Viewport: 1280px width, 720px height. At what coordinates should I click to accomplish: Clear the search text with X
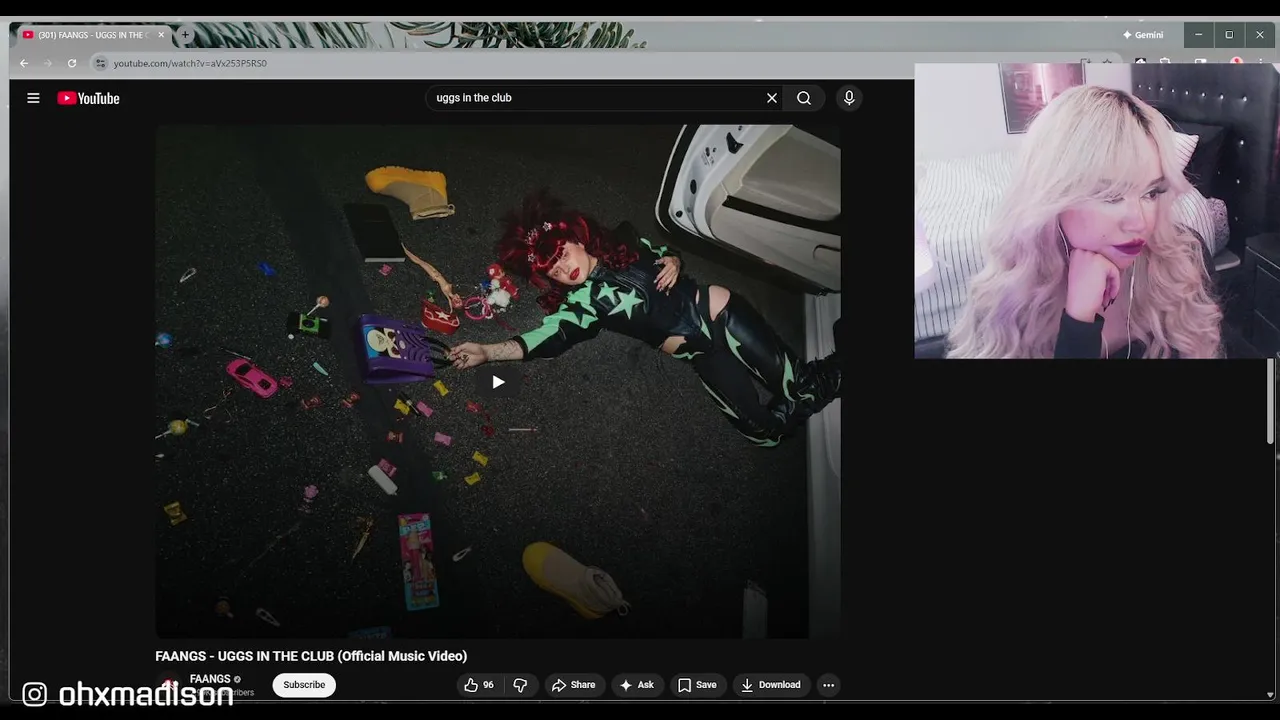pyautogui.click(x=772, y=98)
